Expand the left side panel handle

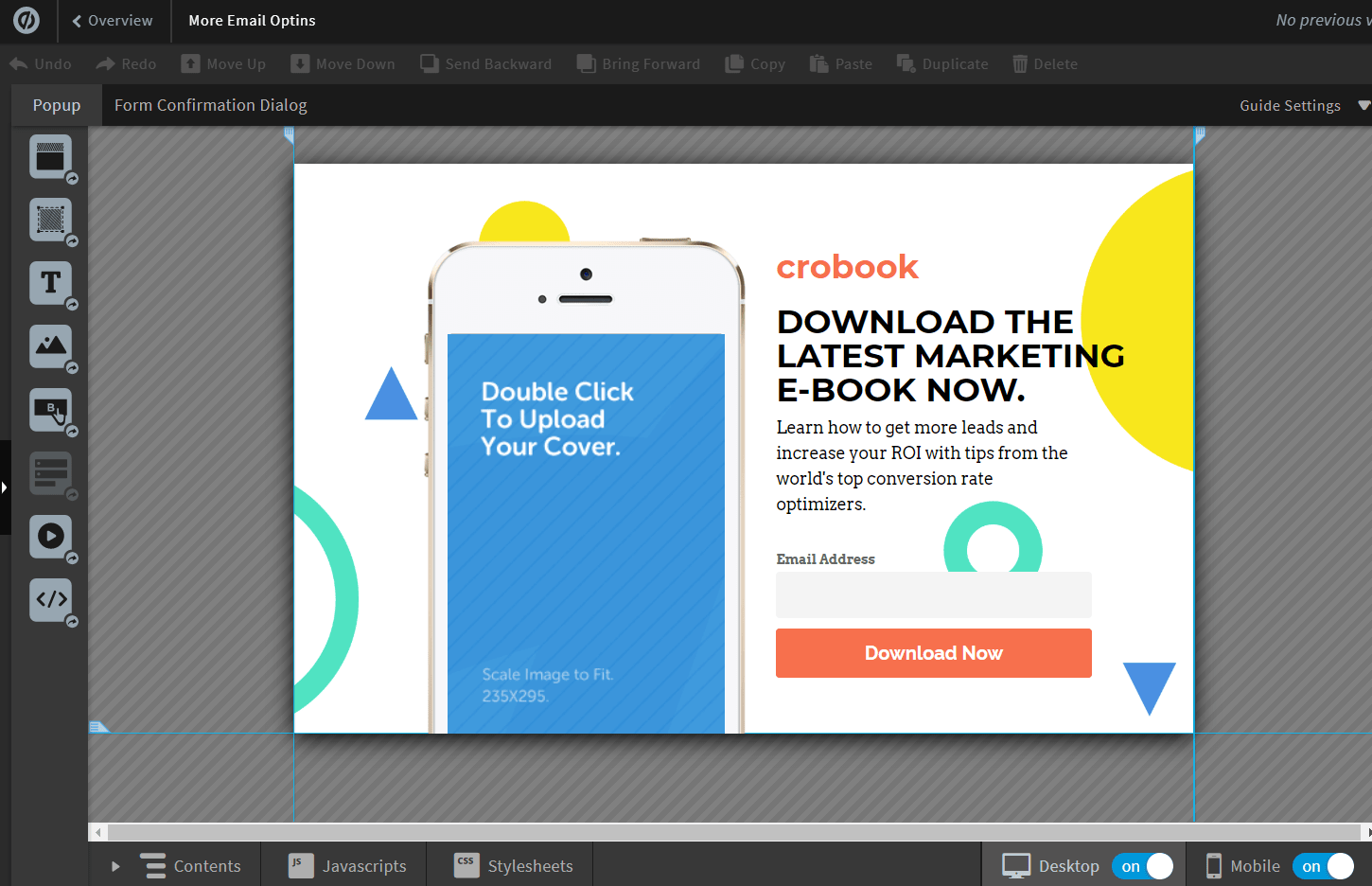(5, 487)
